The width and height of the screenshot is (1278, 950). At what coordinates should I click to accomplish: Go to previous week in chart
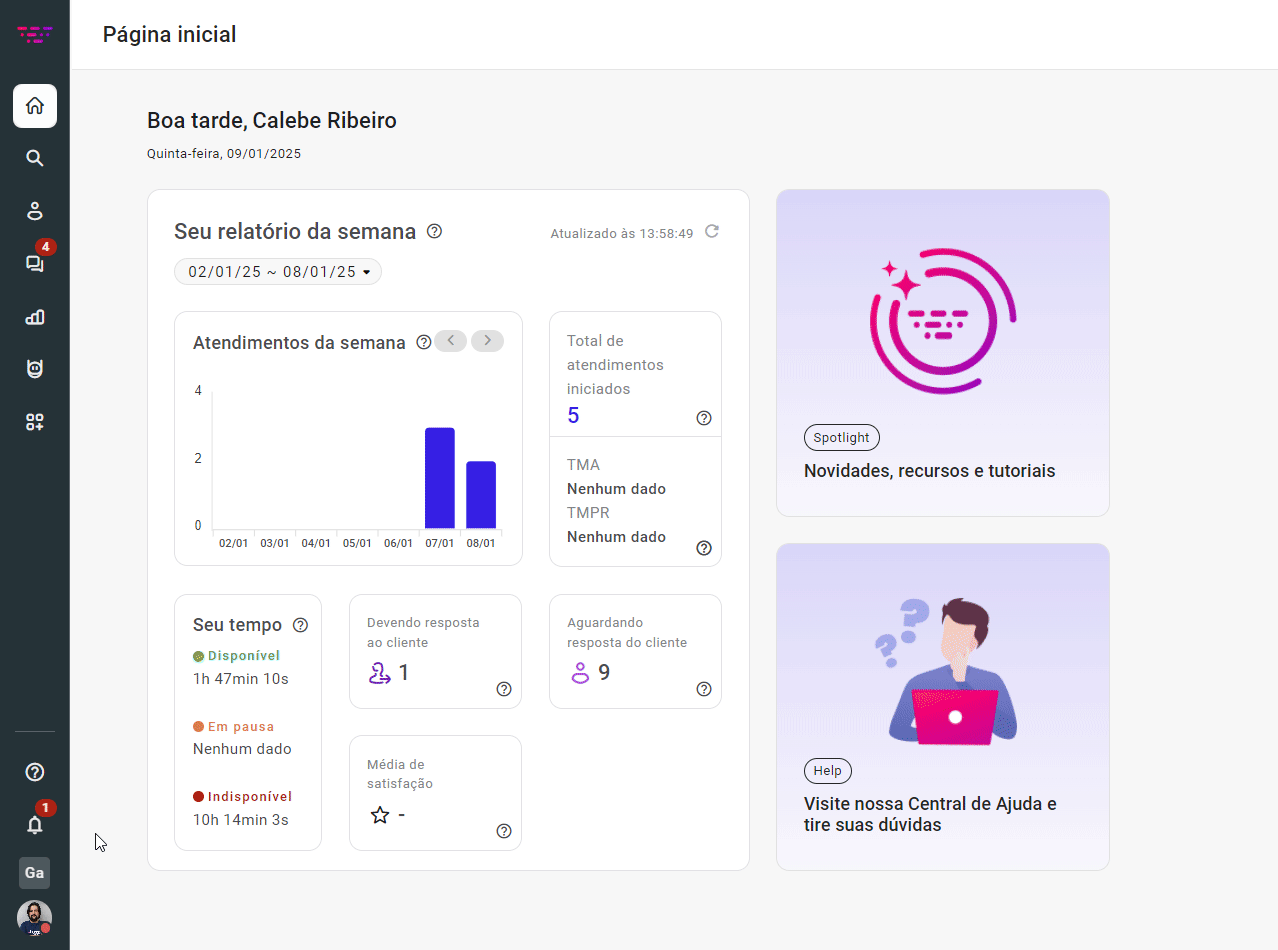click(x=451, y=341)
